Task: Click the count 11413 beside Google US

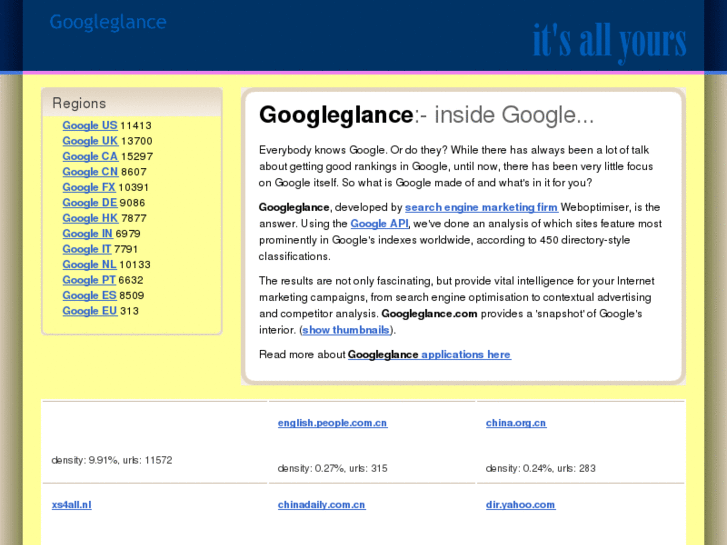Action: (136, 126)
